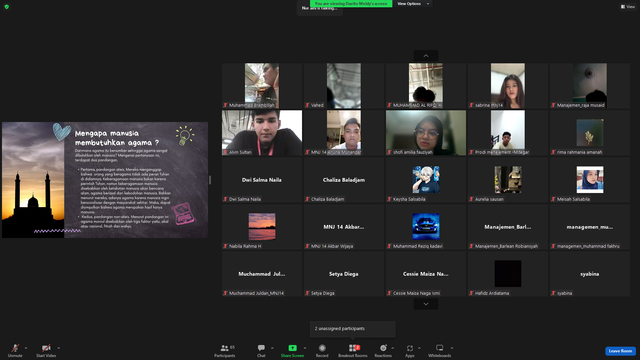Viewport: 640px width, 360px height.
Task: Click muted mic icon on Dwi Salma Naila's tile
Action: [225, 199]
